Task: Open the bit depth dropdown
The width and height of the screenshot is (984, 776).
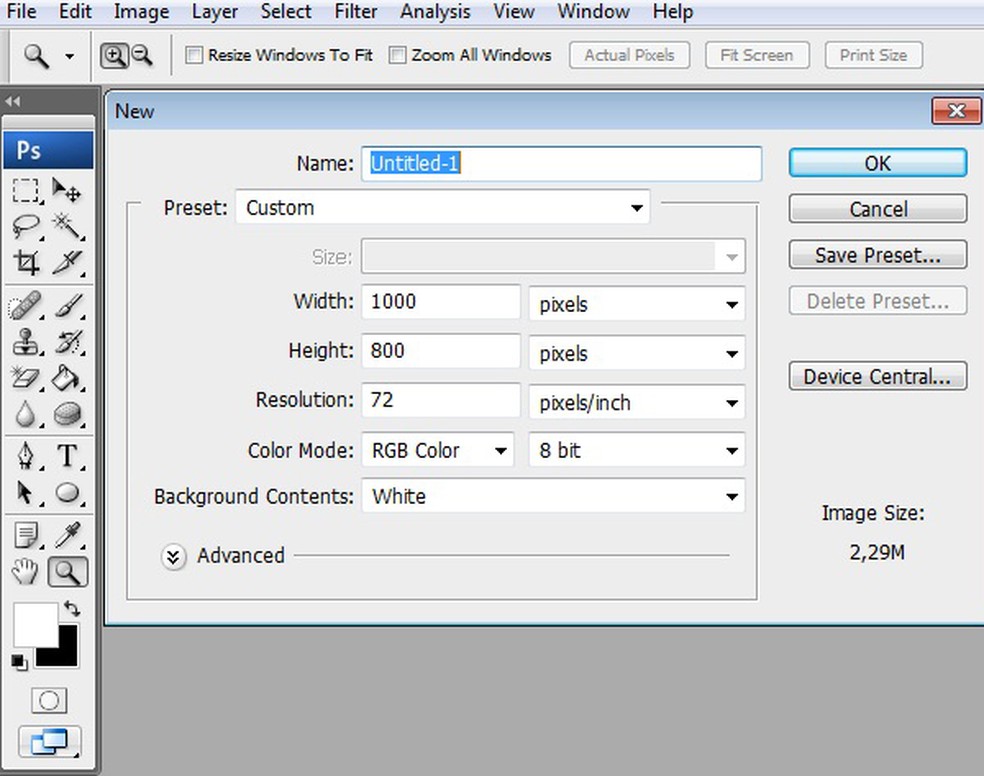Action: 637,450
